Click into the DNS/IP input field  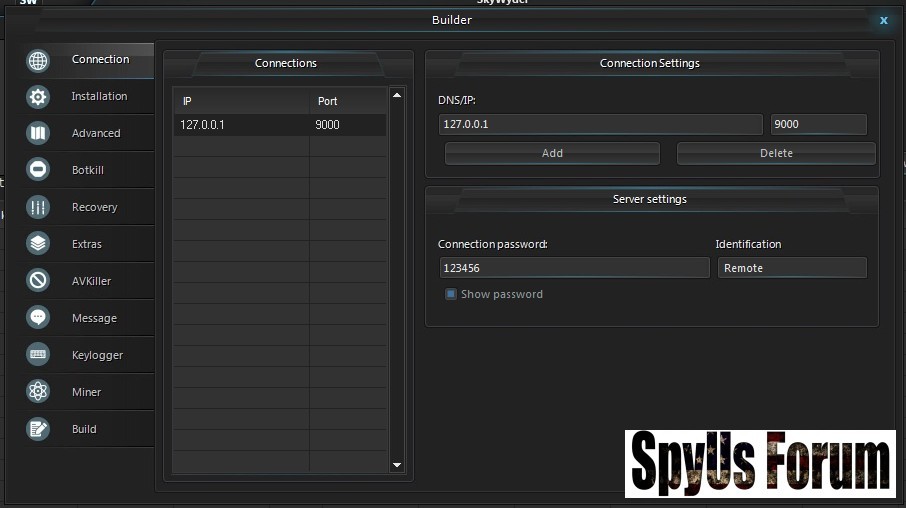coord(600,125)
